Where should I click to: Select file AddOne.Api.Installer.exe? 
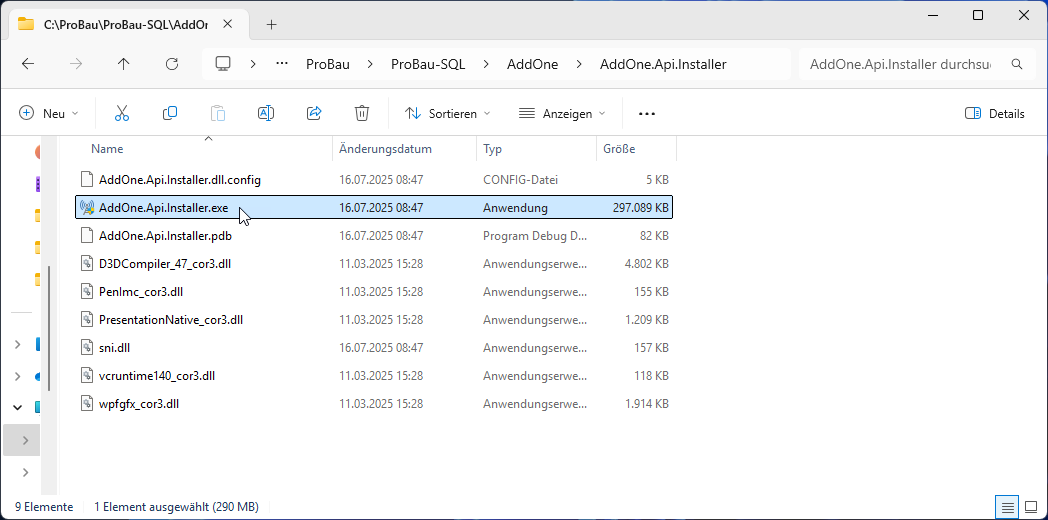pyautogui.click(x=374, y=208)
